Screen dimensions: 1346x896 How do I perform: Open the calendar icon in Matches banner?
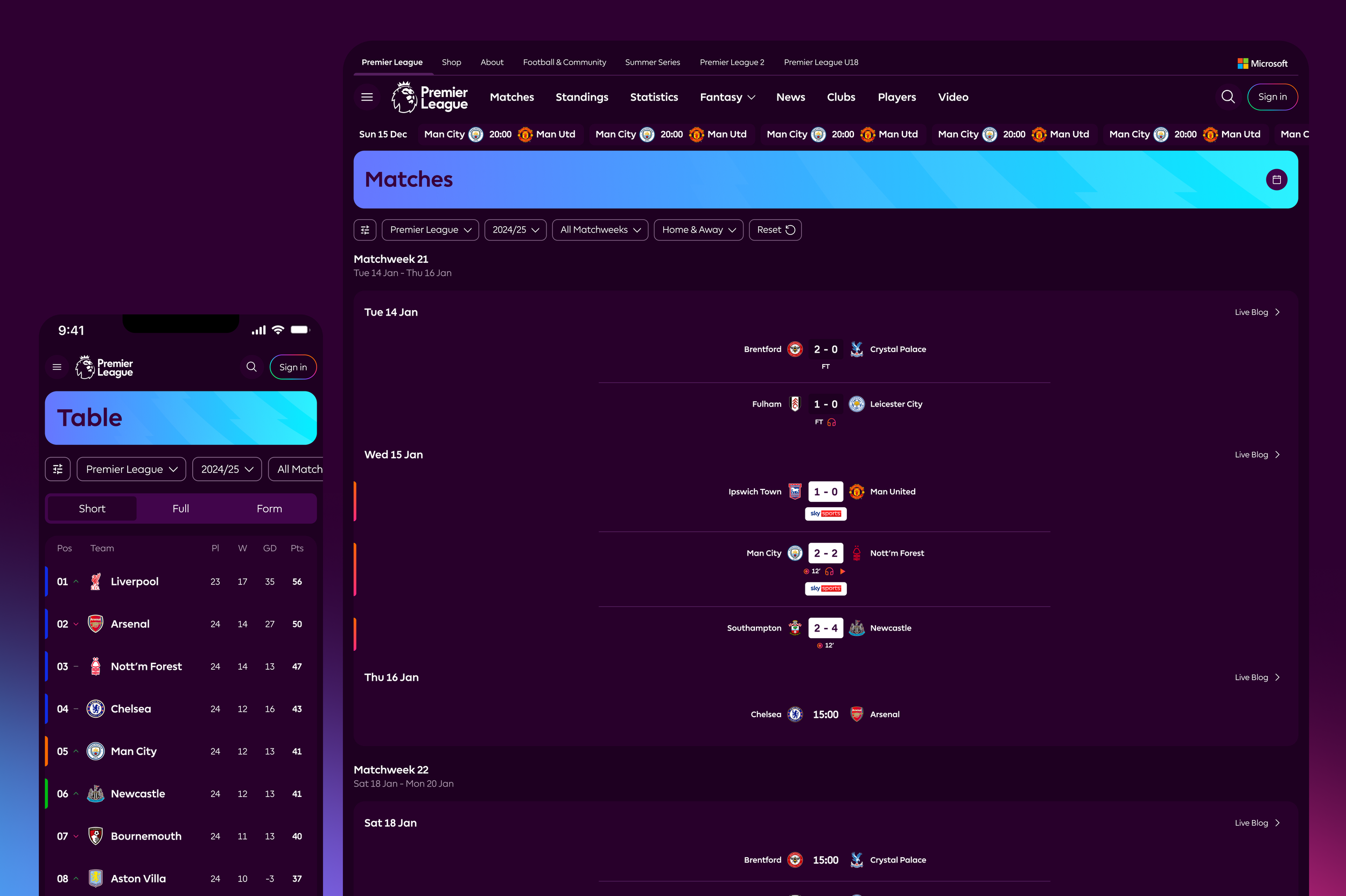pyautogui.click(x=1277, y=179)
